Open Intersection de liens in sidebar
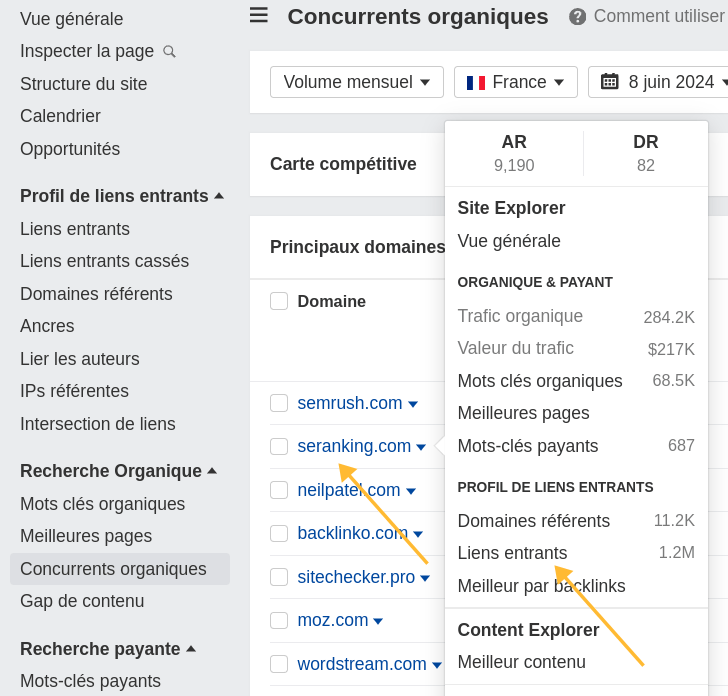This screenshot has width=728, height=696. coord(98,424)
